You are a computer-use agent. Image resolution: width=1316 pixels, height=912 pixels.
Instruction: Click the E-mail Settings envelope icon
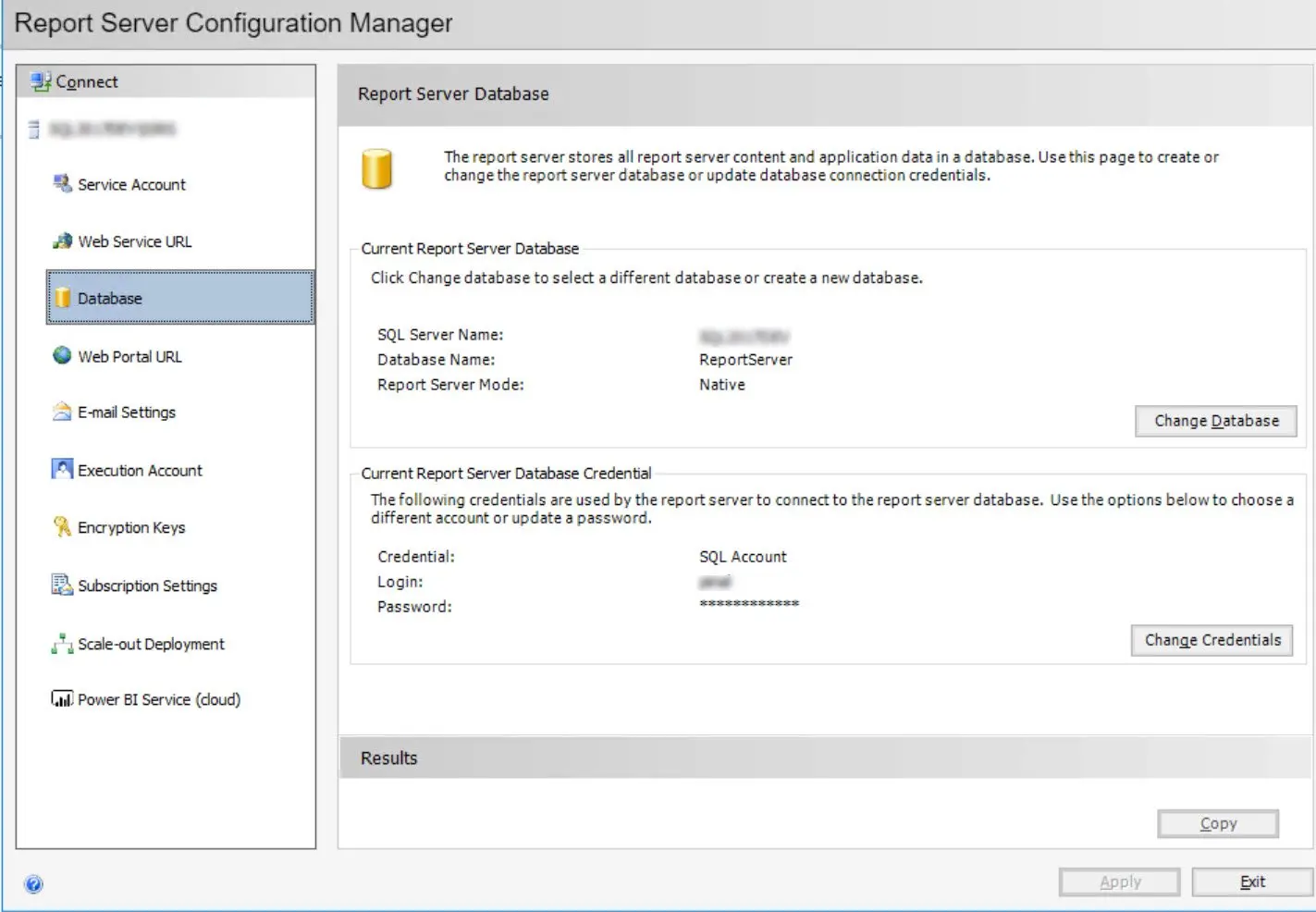coord(62,412)
